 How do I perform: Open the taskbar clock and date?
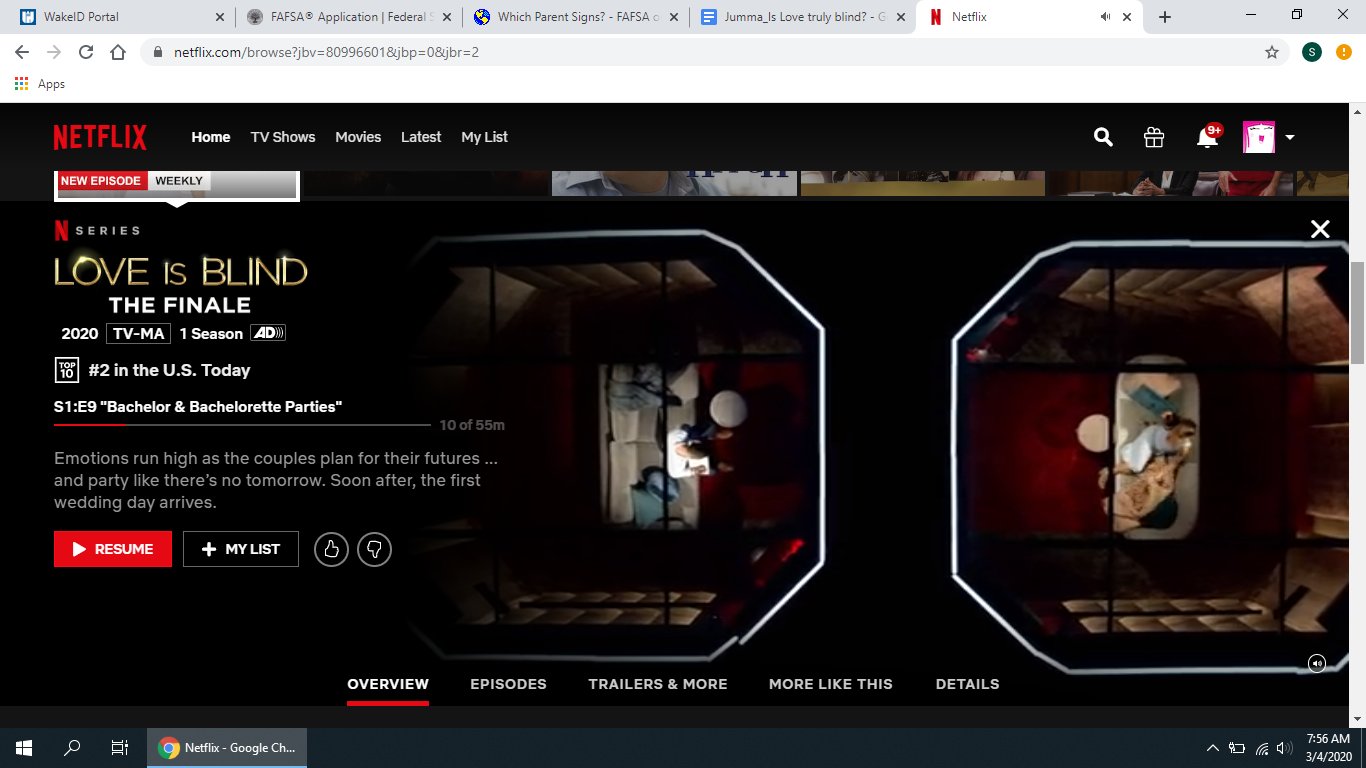point(1328,748)
